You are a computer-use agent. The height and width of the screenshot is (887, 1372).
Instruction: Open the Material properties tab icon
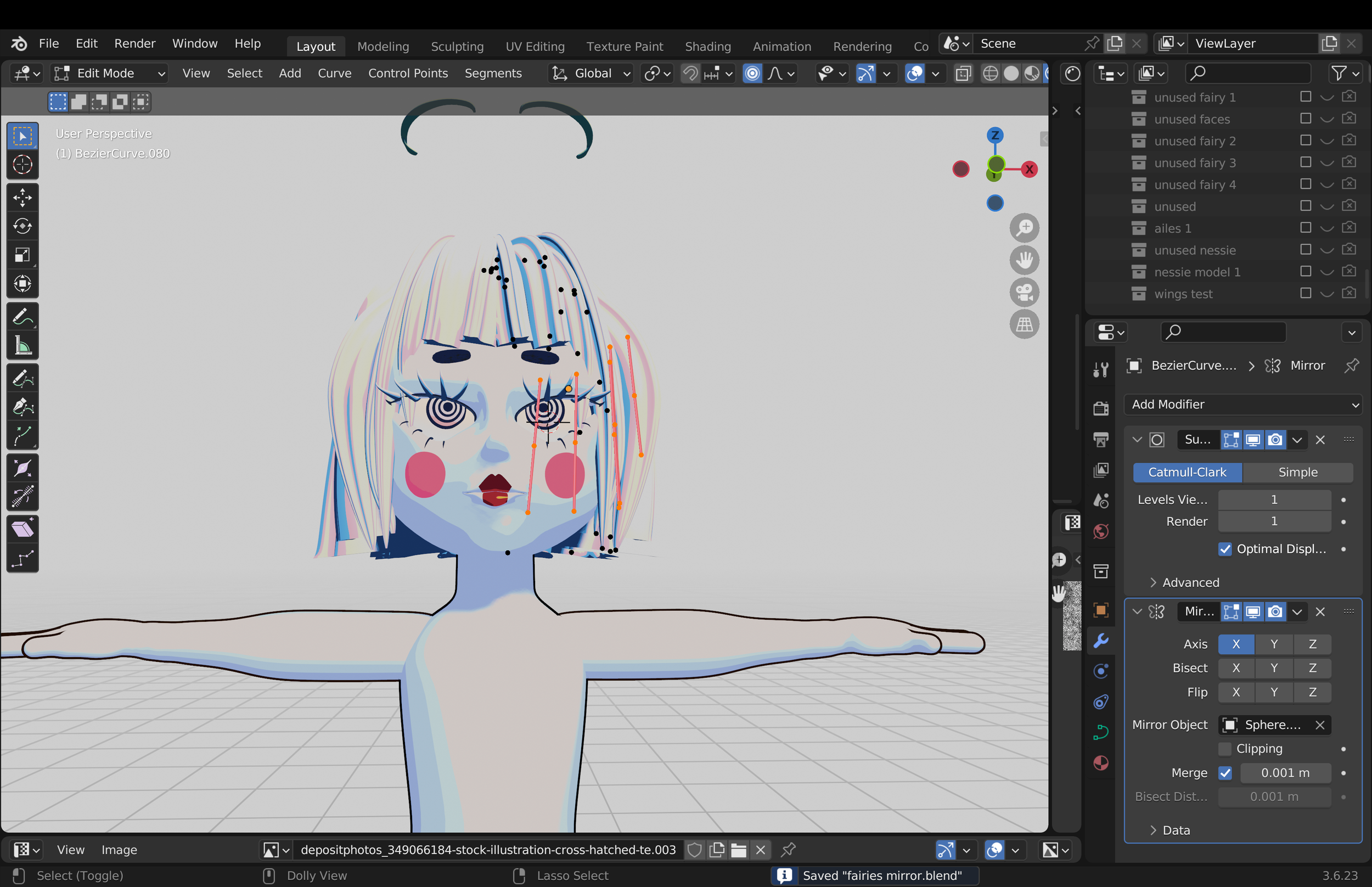(x=1101, y=762)
